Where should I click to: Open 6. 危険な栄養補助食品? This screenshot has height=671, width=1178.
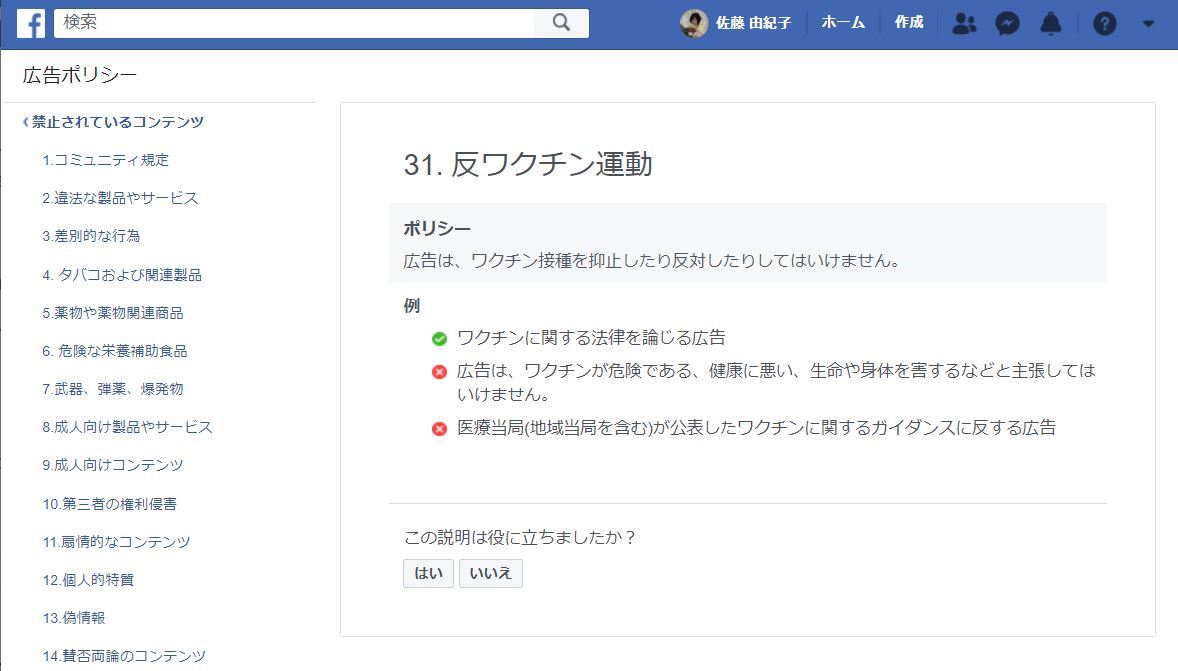115,351
